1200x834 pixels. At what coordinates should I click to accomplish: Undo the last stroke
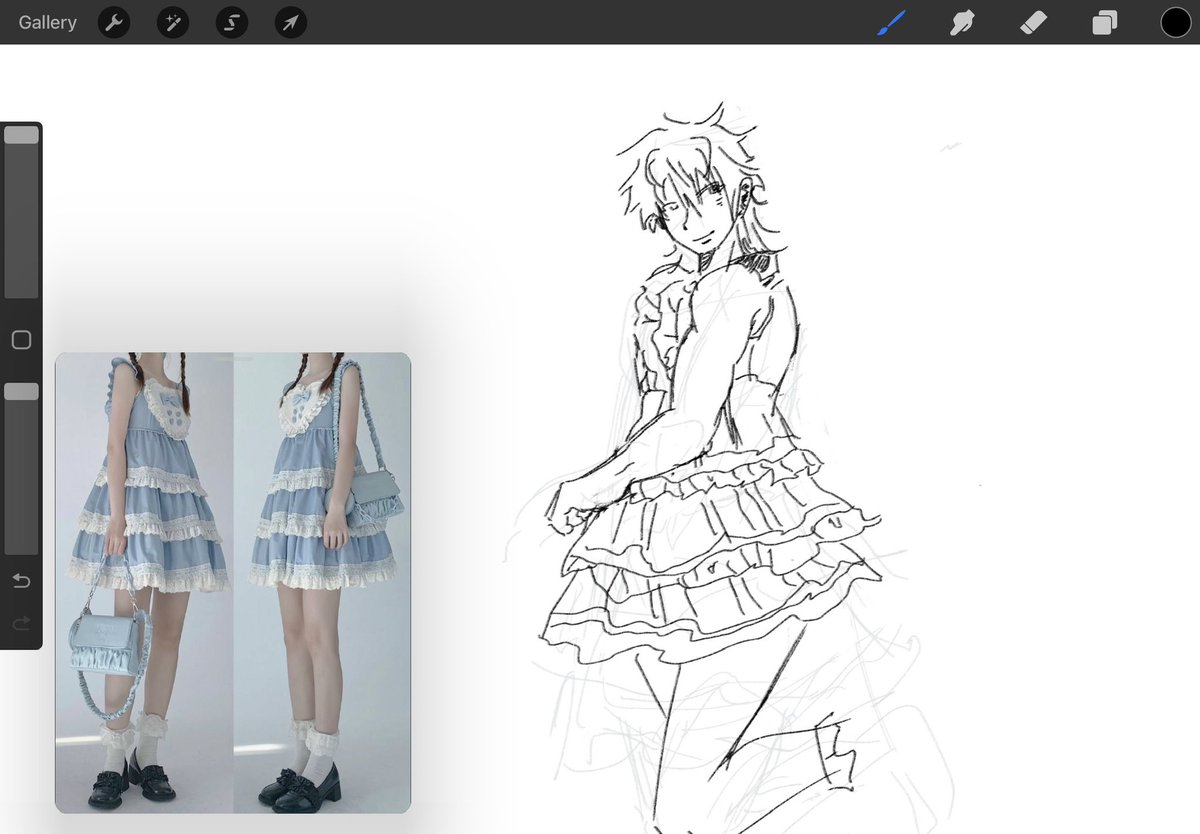21,581
